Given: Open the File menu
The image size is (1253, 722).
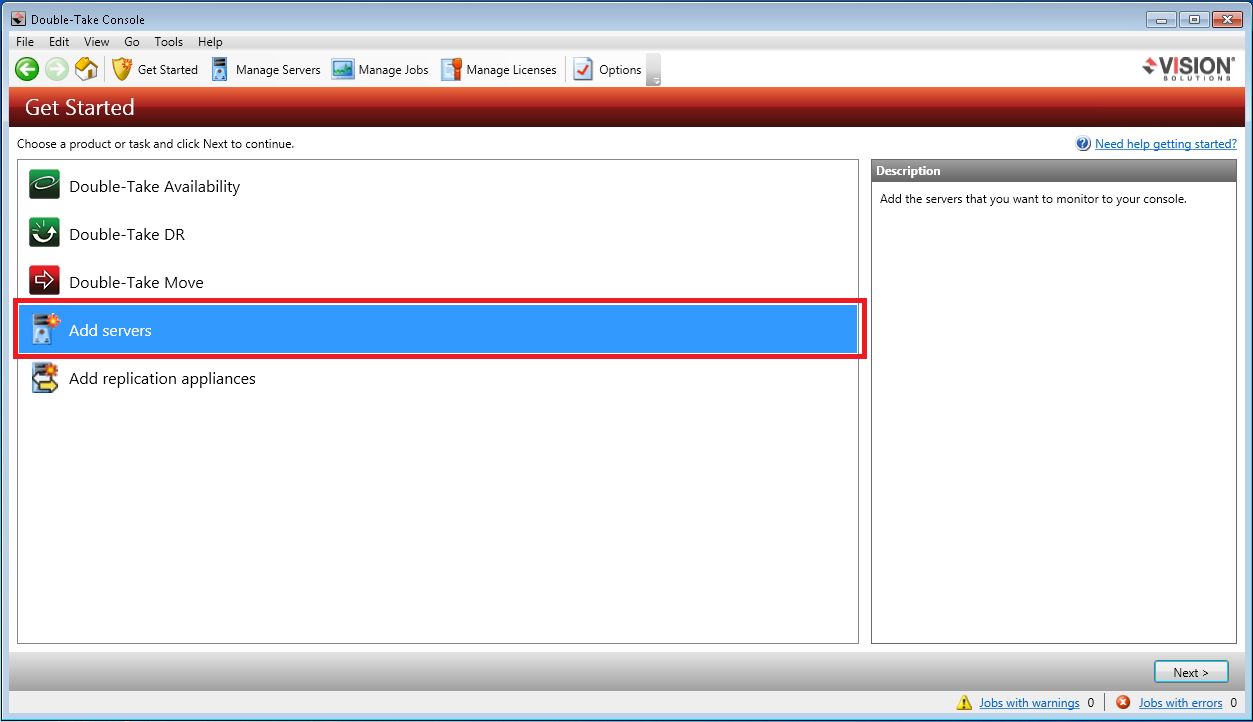Looking at the screenshot, I should click(x=25, y=42).
